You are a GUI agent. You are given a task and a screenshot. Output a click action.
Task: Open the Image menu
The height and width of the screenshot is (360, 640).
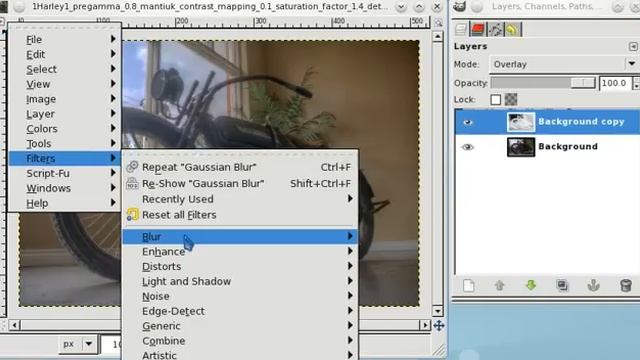(64, 99)
